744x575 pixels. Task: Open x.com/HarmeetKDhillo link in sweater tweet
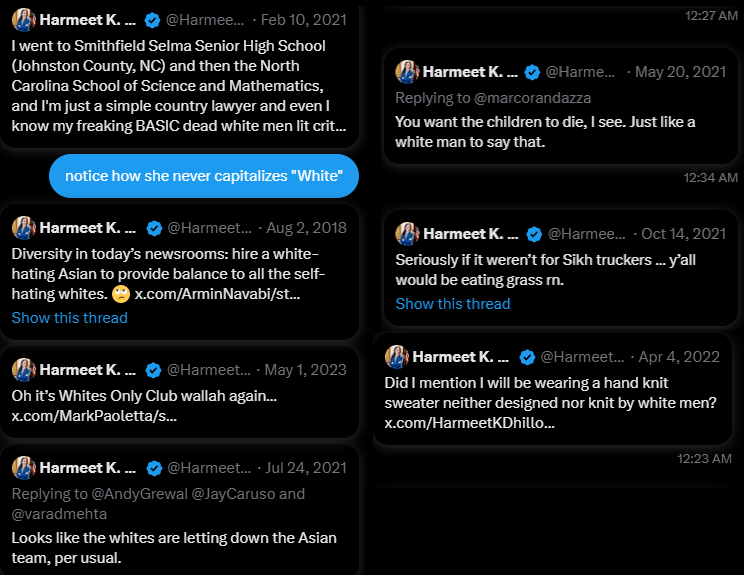tap(470, 424)
